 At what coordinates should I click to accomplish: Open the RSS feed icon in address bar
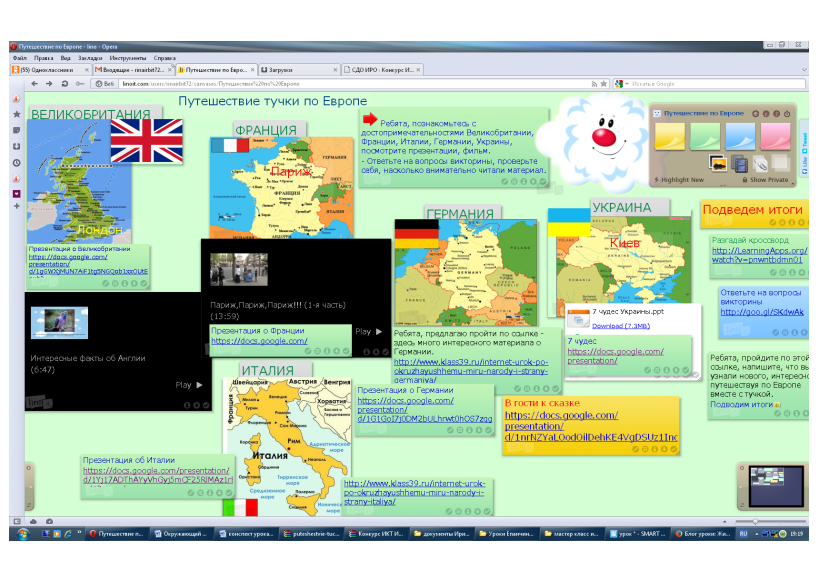tap(594, 84)
